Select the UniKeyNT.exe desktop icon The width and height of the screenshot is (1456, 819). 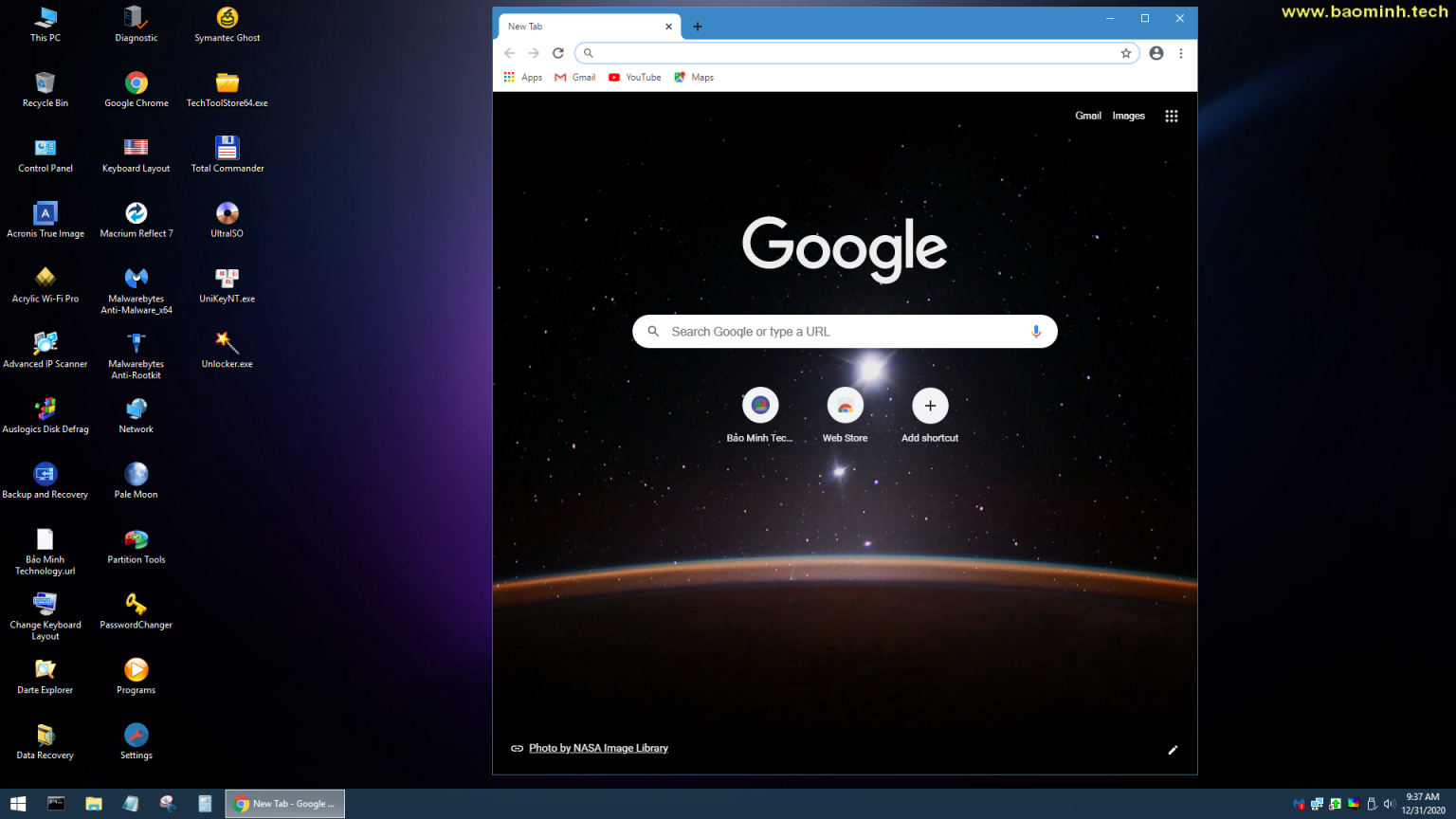227,286
